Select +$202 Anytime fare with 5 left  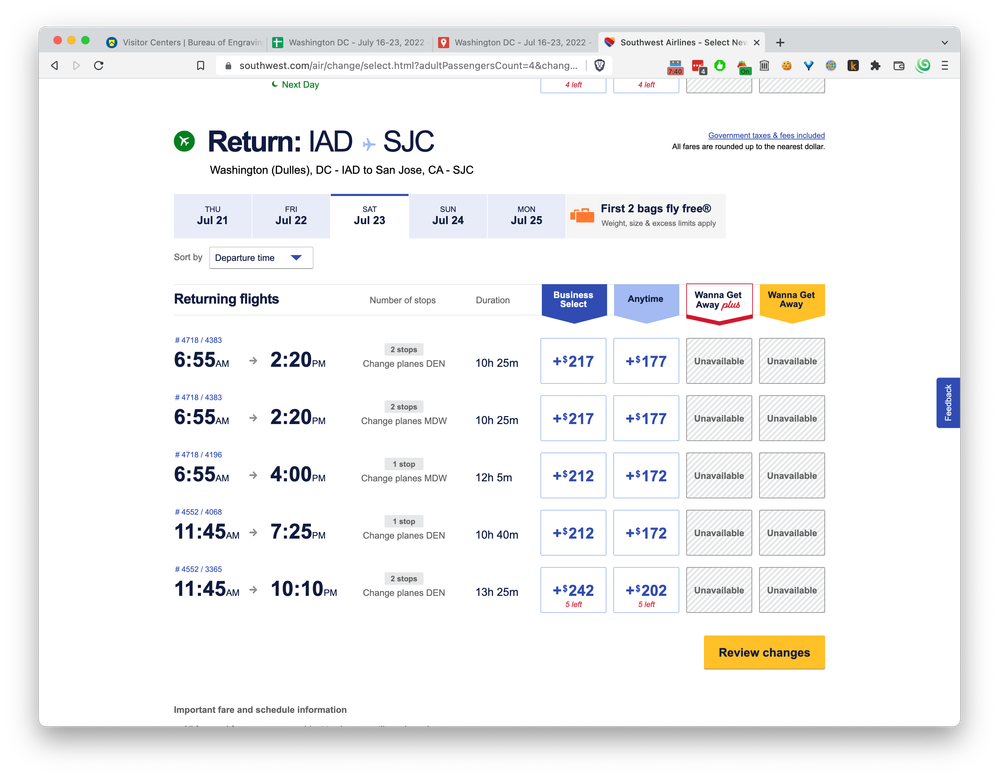(646, 591)
